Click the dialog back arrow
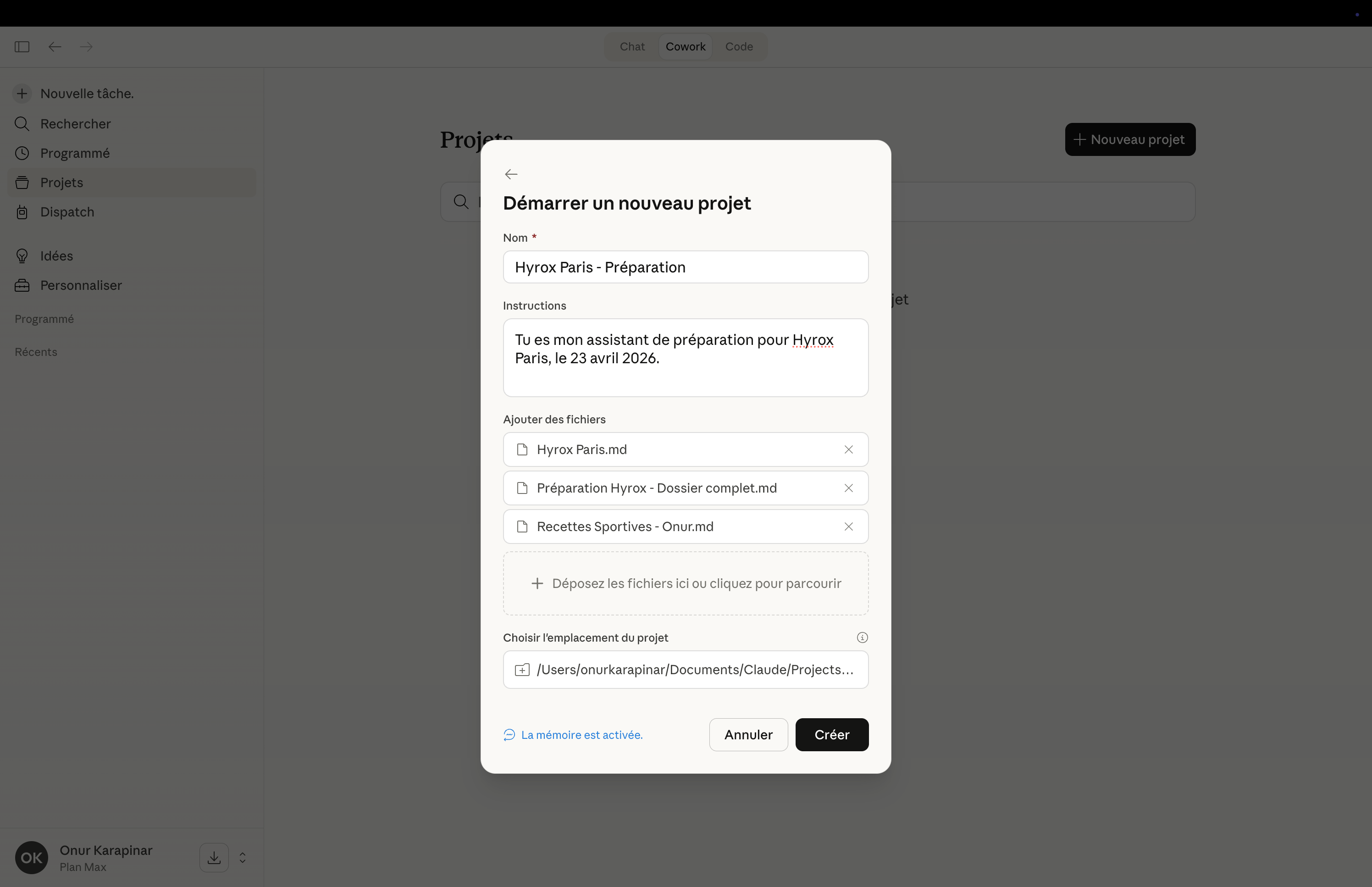The width and height of the screenshot is (1372, 887). coord(511,174)
